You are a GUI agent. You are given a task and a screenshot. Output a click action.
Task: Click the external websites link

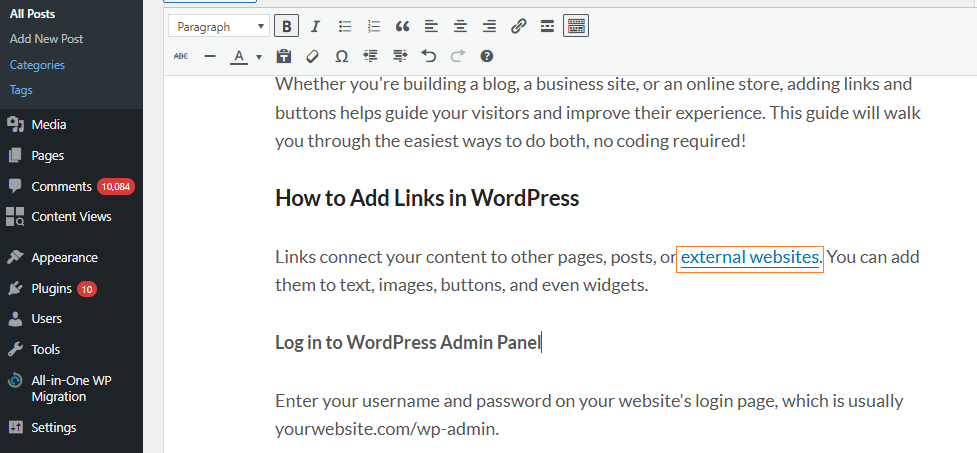pyautogui.click(x=750, y=257)
